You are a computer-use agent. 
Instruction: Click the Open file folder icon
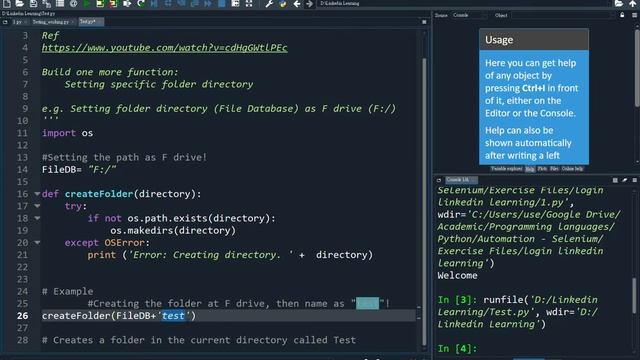[x=20, y=3]
